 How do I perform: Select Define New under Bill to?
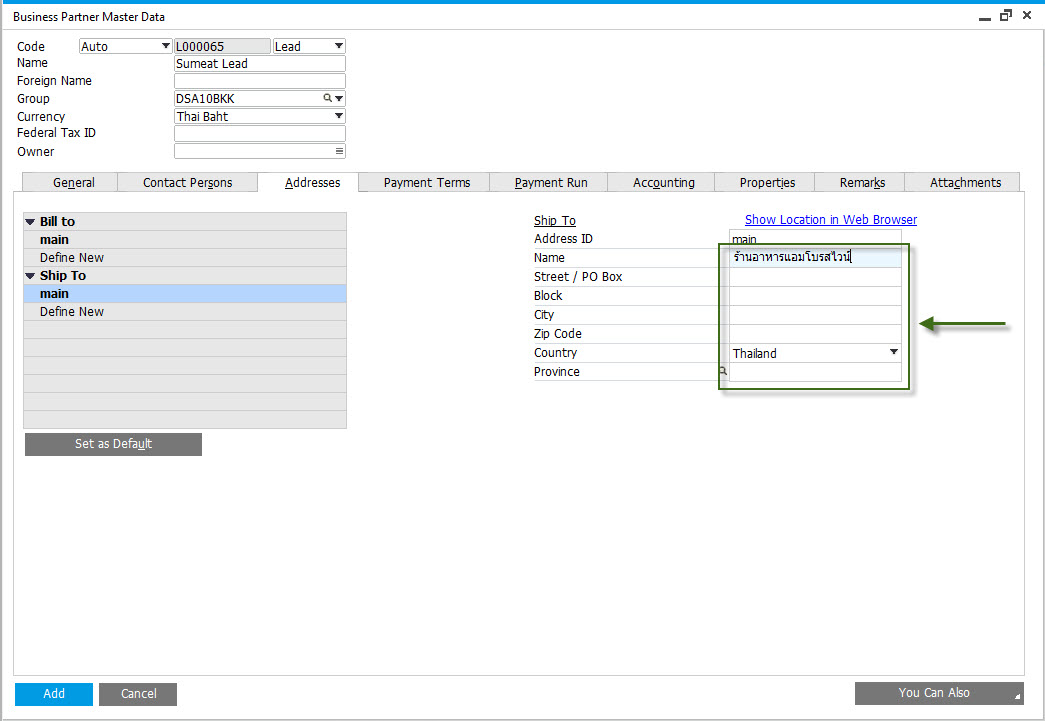pos(185,258)
